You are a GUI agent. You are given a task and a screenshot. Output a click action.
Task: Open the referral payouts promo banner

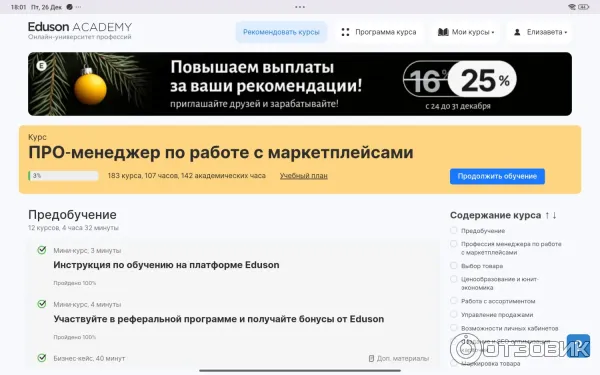pos(300,84)
